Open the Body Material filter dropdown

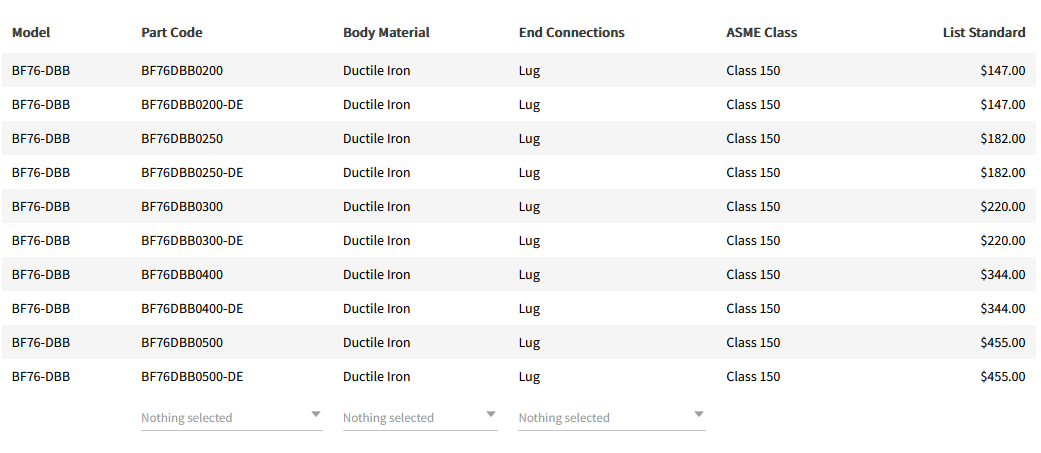419,418
